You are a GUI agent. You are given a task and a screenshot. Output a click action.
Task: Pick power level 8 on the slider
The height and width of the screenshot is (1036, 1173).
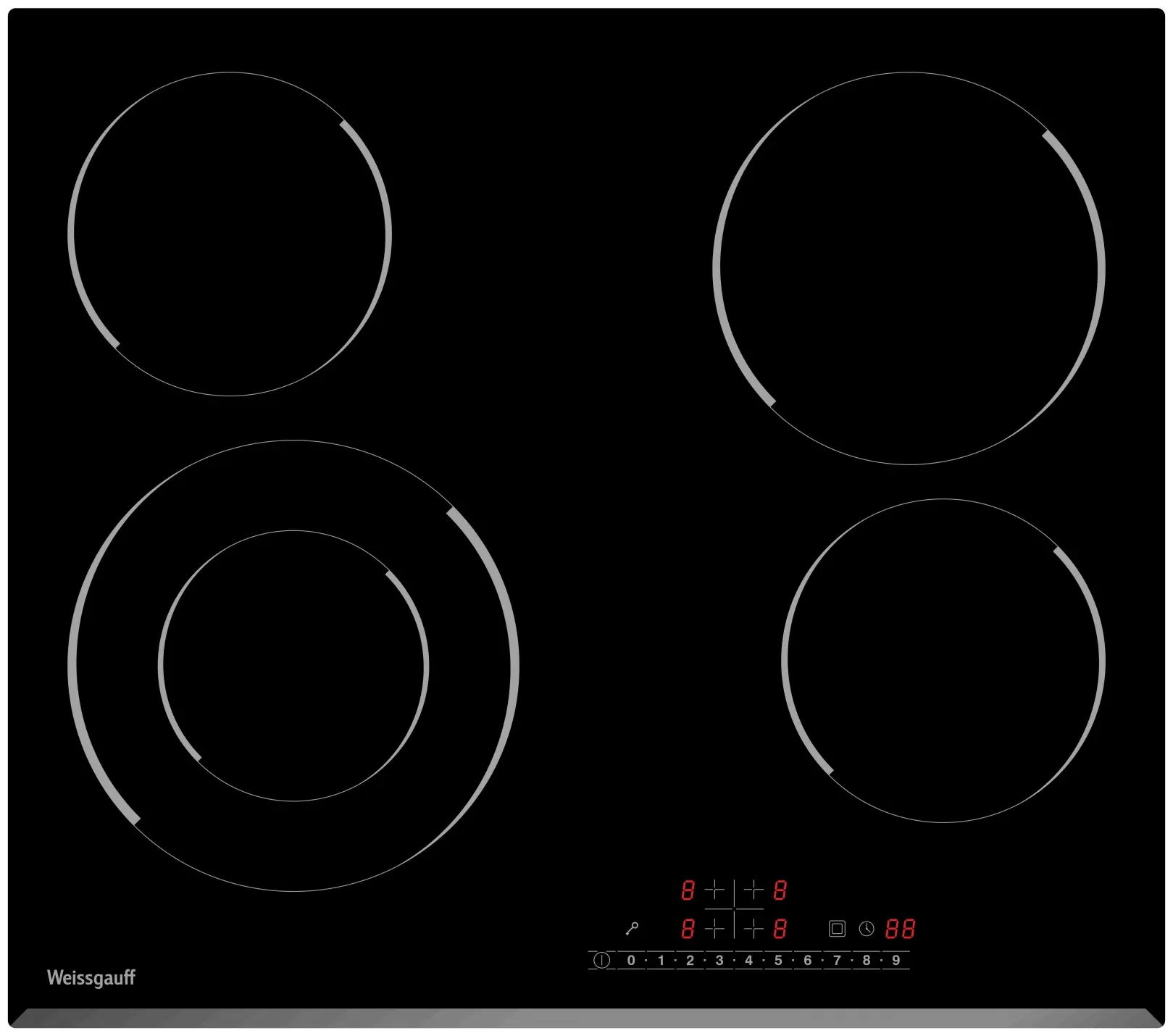pos(867,960)
